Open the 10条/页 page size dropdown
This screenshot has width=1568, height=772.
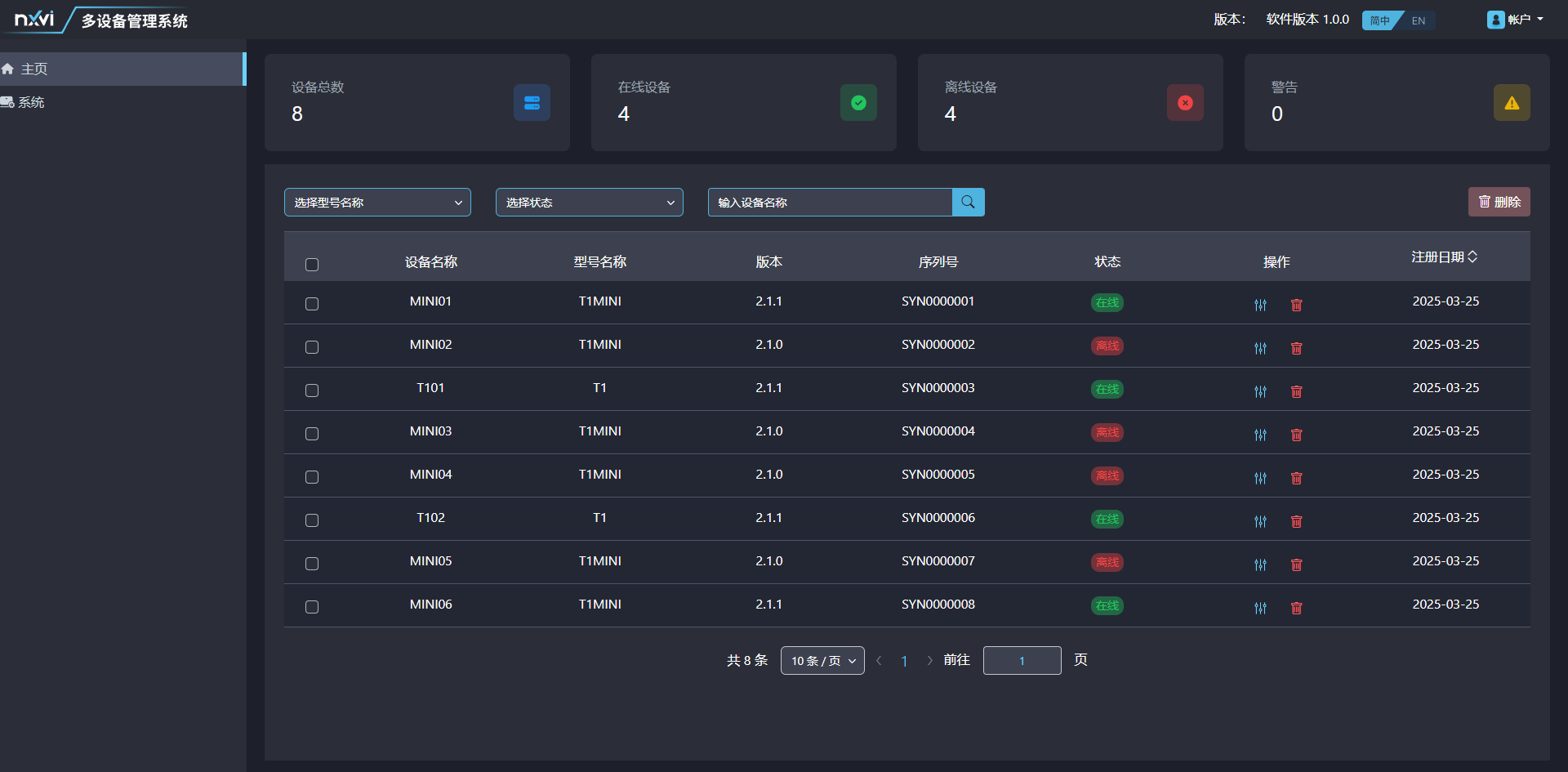[x=822, y=661]
